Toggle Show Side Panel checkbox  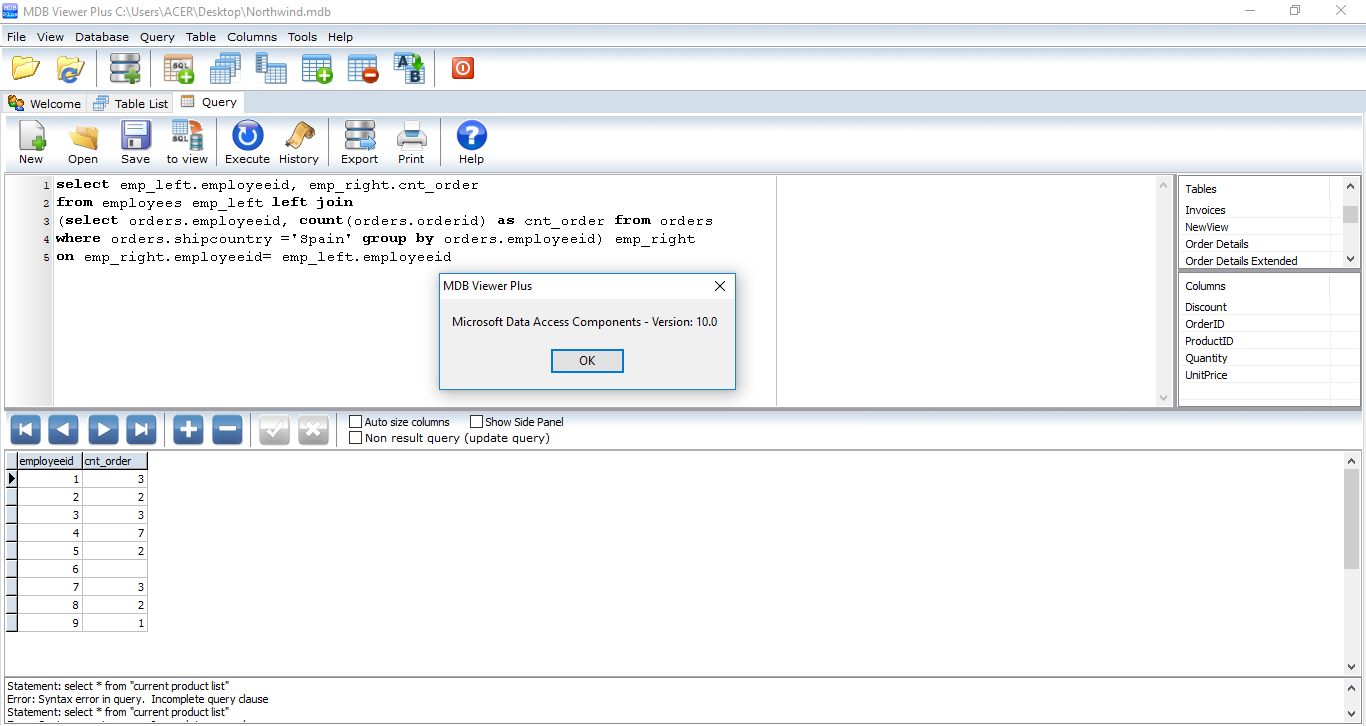click(x=476, y=422)
